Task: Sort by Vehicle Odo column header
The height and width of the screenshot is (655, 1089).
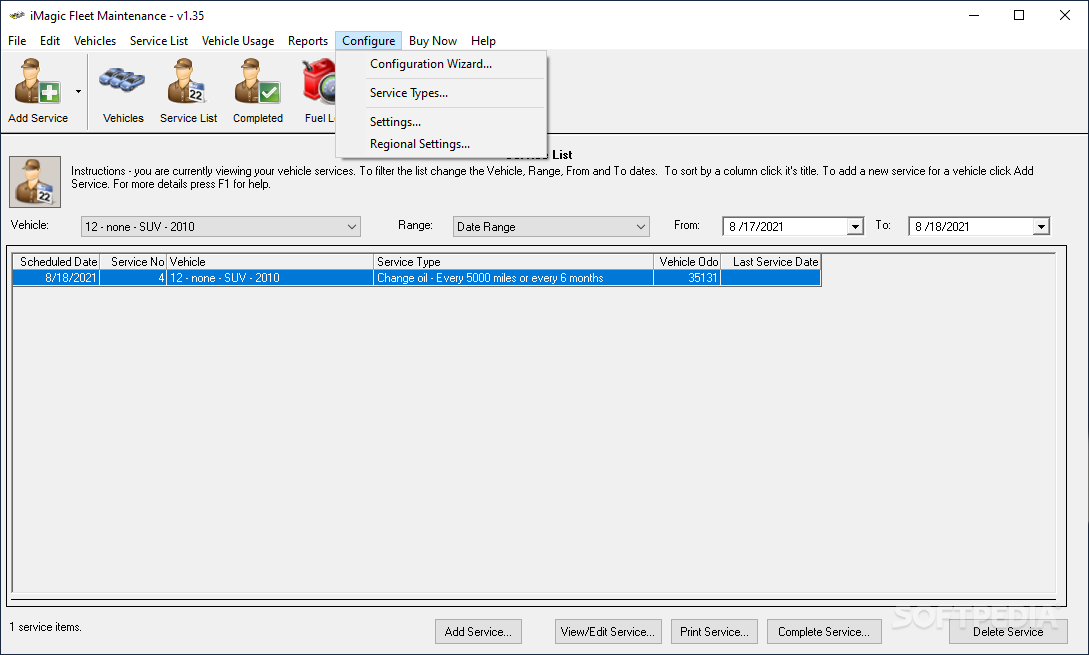Action: point(687,262)
